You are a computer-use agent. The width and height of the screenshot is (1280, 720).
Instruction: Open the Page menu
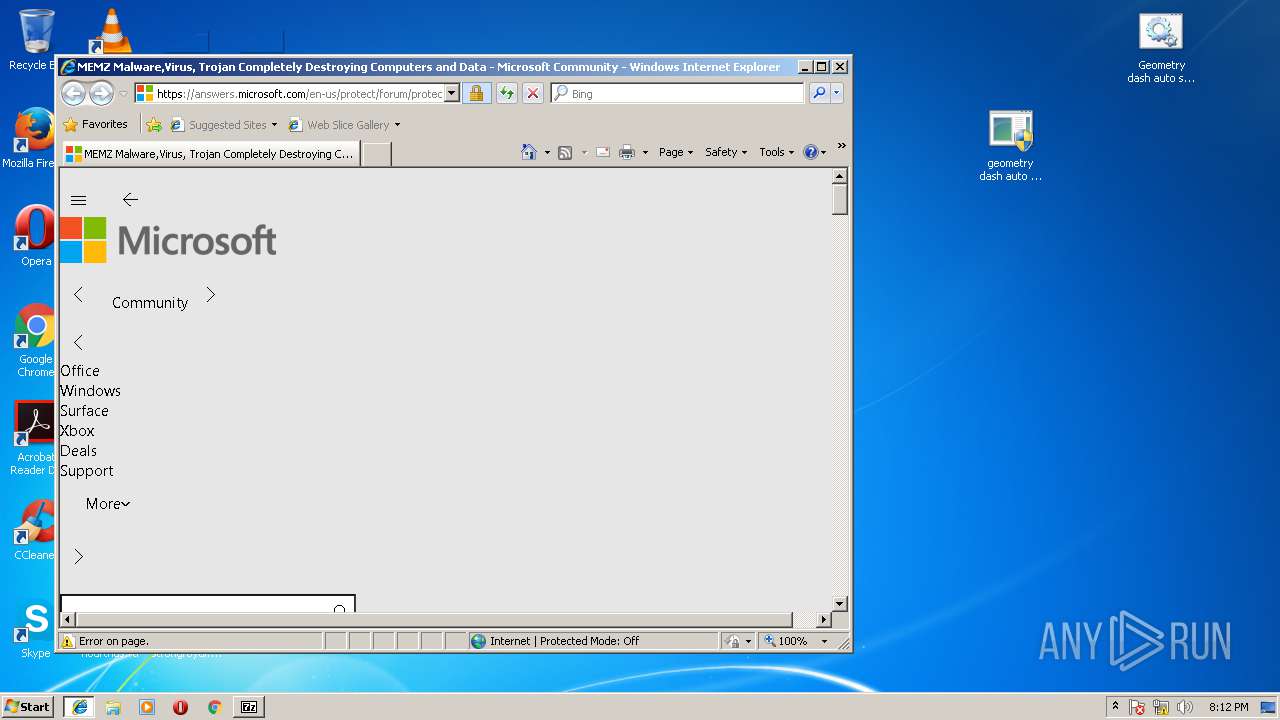pyautogui.click(x=676, y=152)
